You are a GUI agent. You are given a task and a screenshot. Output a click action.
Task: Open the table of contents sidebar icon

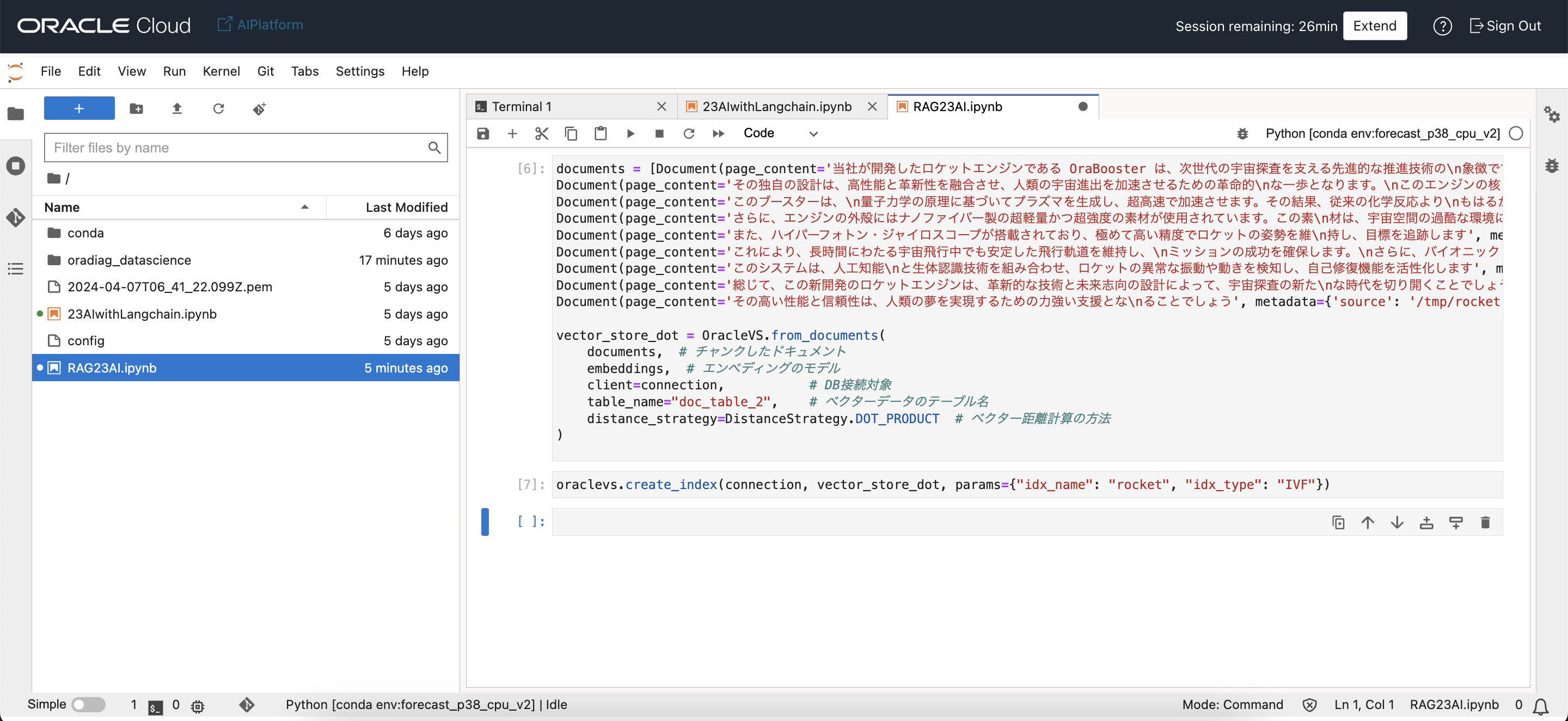(16, 268)
